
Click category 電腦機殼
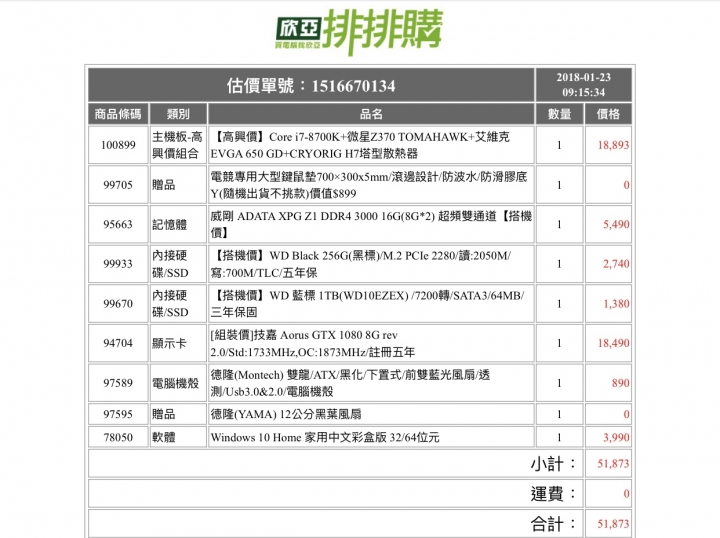[175, 383]
